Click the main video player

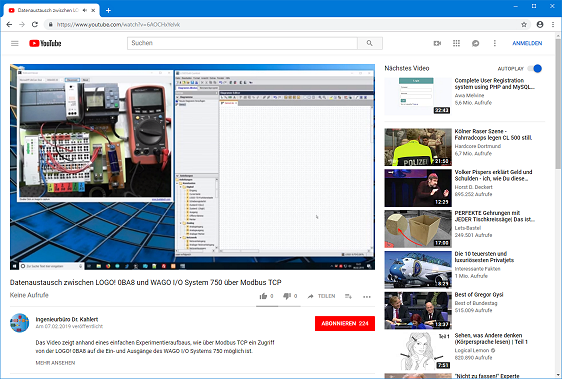[x=192, y=167]
